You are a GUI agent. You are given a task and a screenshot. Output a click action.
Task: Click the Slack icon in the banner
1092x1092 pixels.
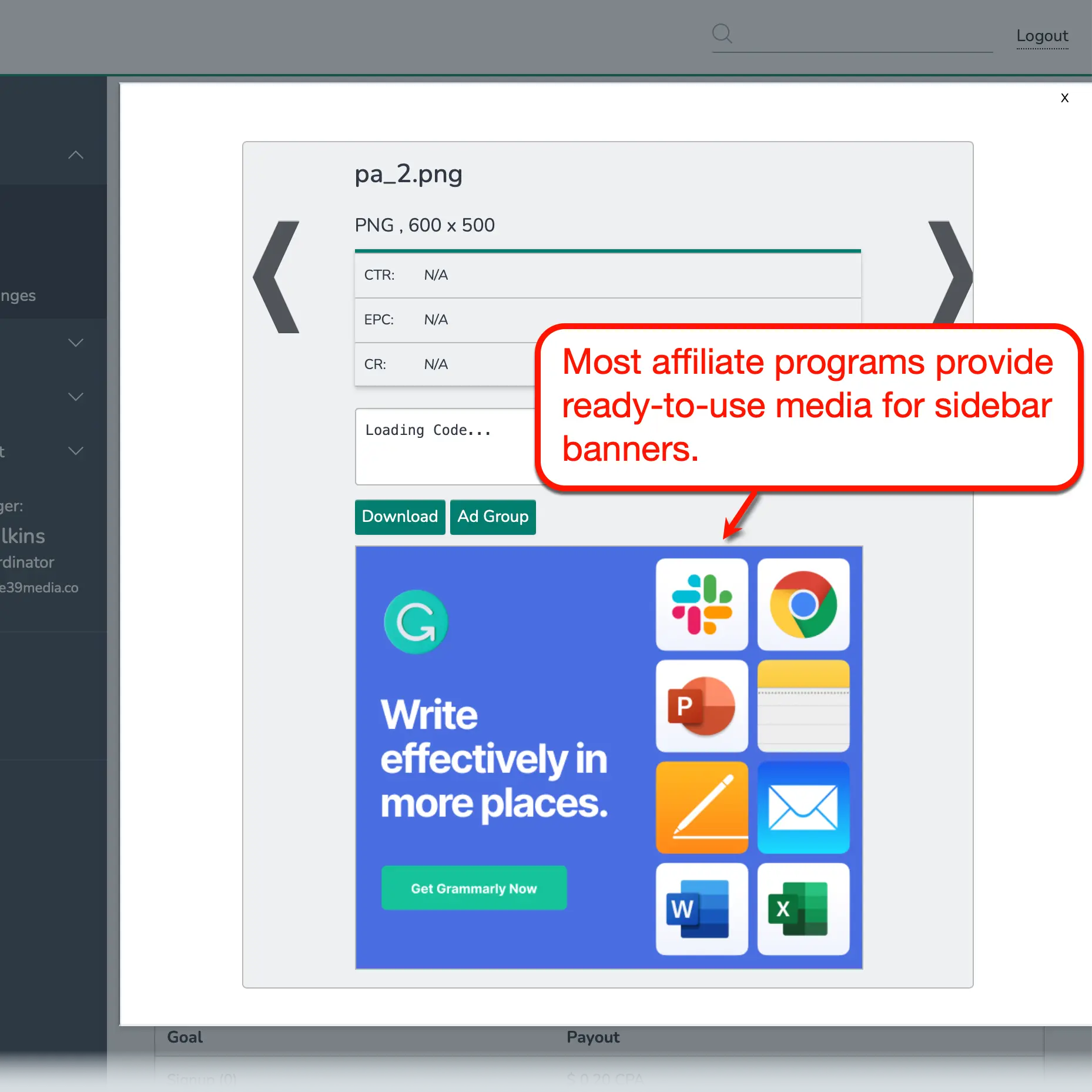tap(702, 604)
